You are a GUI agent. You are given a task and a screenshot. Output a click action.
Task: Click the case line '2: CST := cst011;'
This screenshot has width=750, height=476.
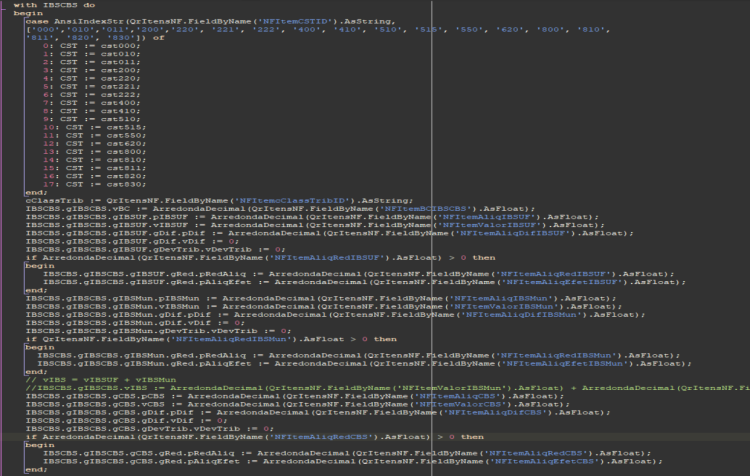click(x=91, y=62)
